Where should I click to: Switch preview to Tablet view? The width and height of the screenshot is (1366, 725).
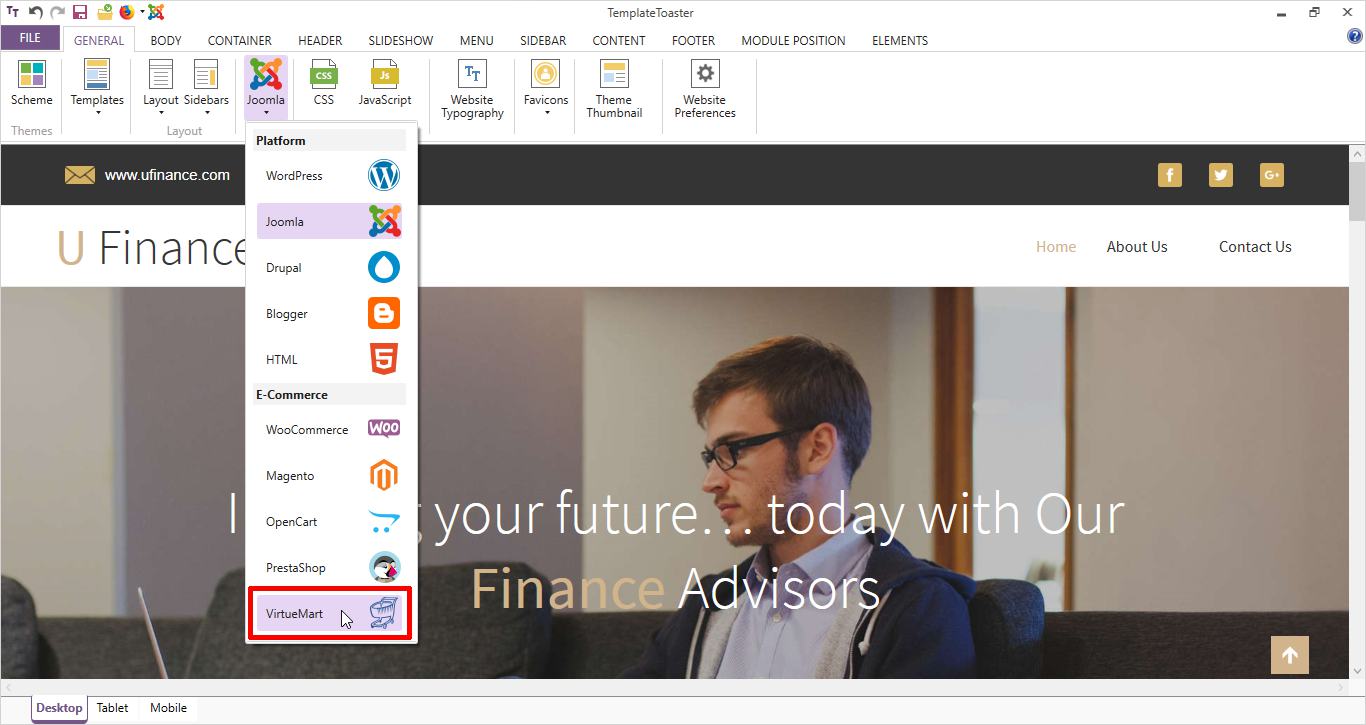point(112,708)
